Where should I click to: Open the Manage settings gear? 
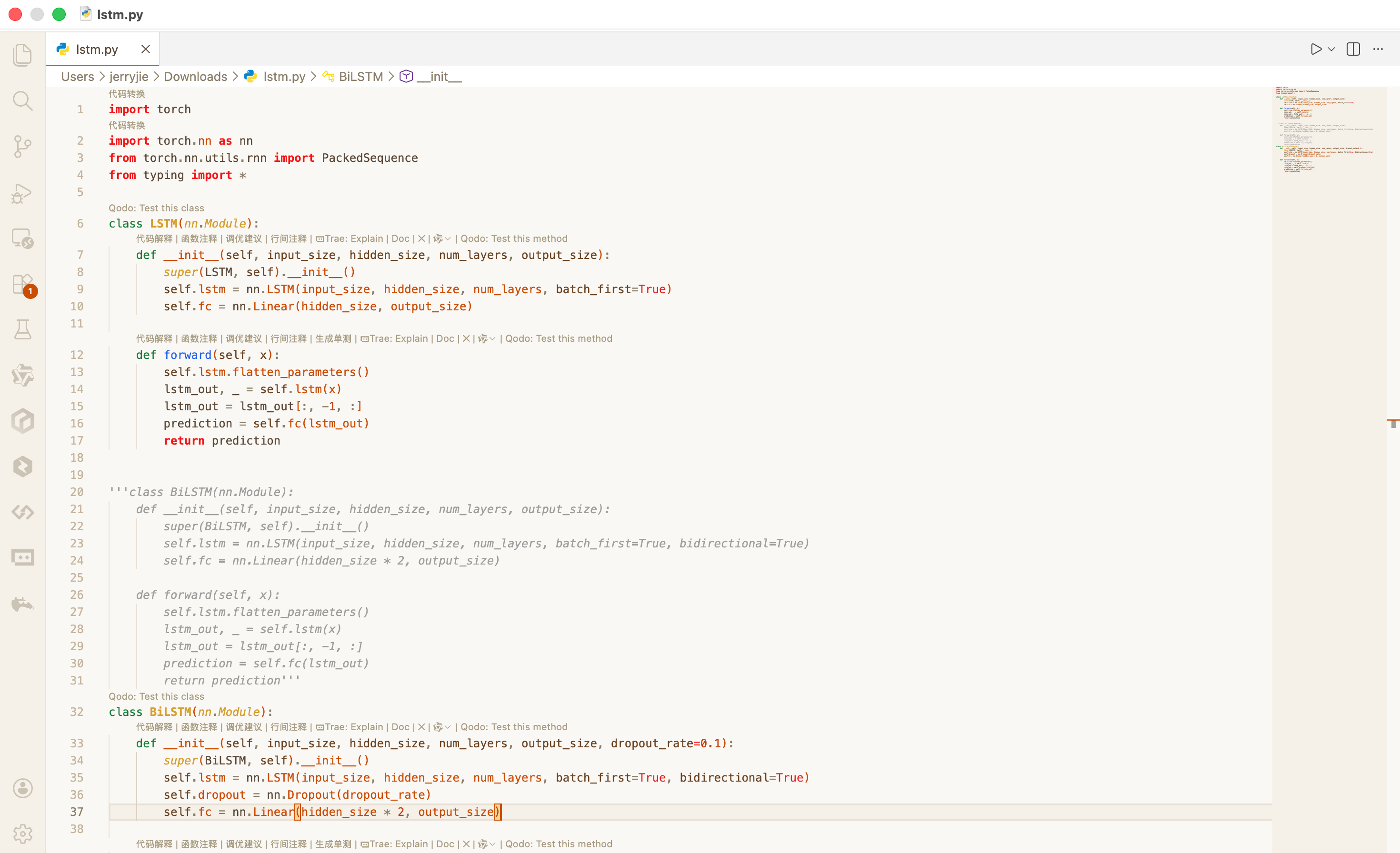point(23,834)
